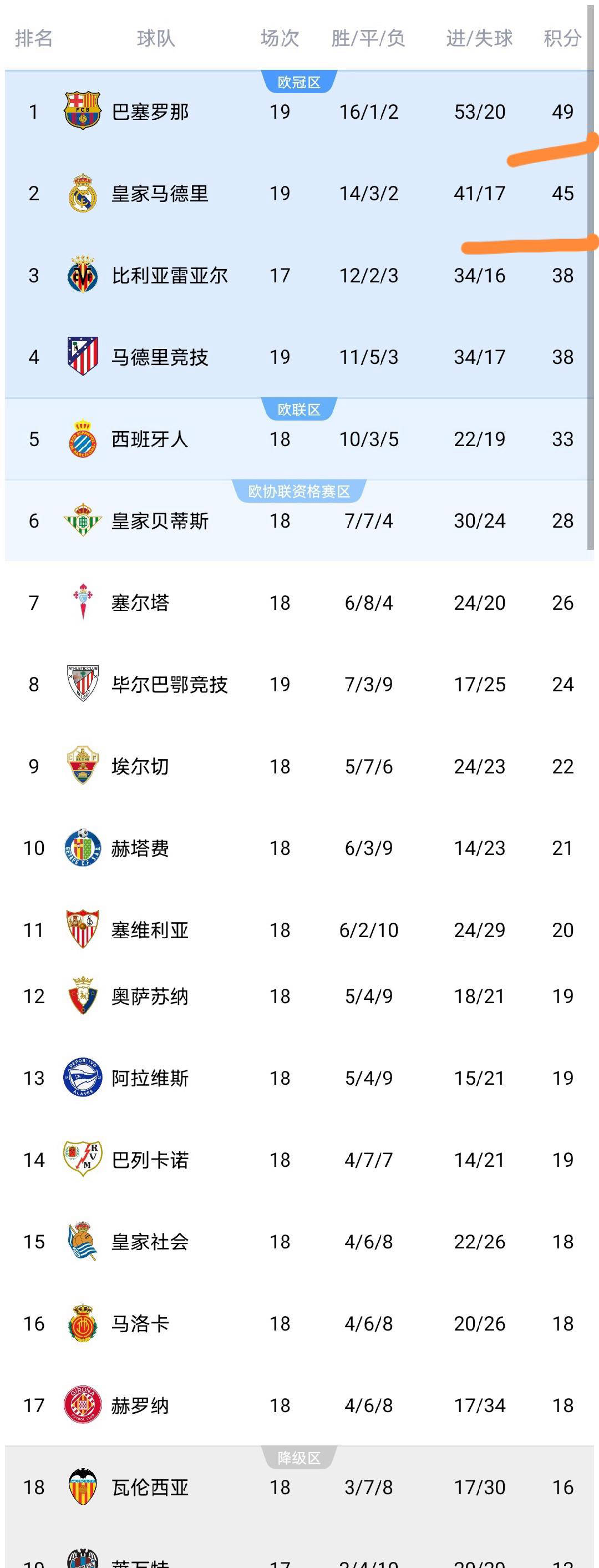599x1568 pixels.
Task: Tap the Espanyol club crest
Action: pyautogui.click(x=82, y=438)
